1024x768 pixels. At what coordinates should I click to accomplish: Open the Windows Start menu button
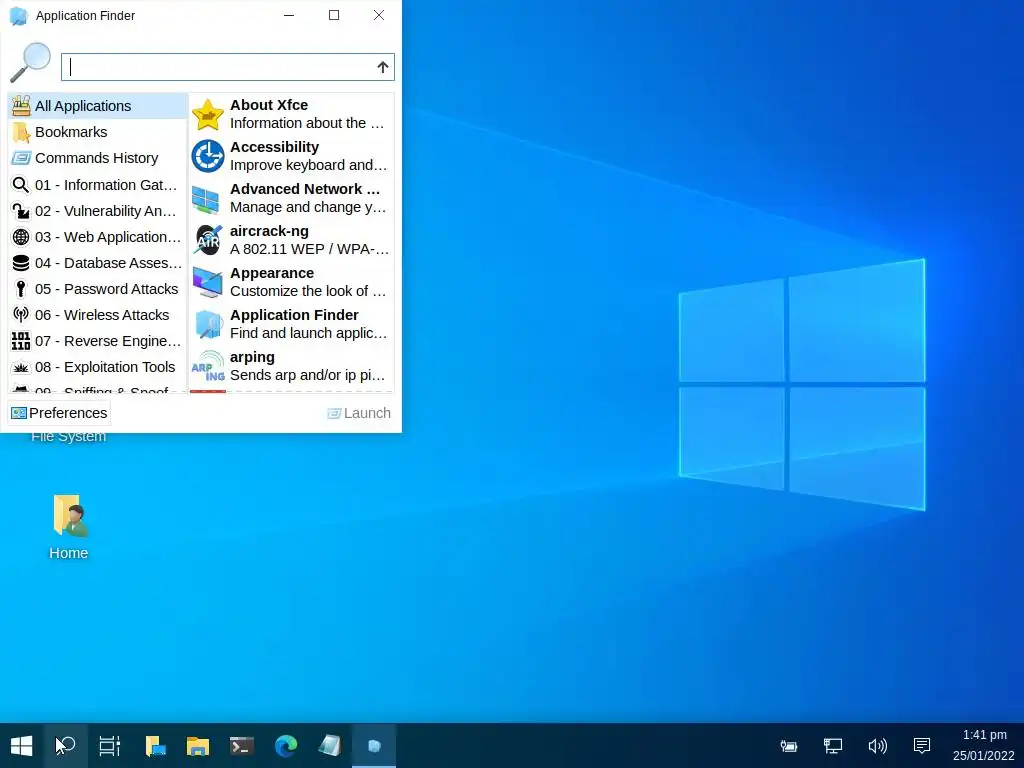point(22,746)
